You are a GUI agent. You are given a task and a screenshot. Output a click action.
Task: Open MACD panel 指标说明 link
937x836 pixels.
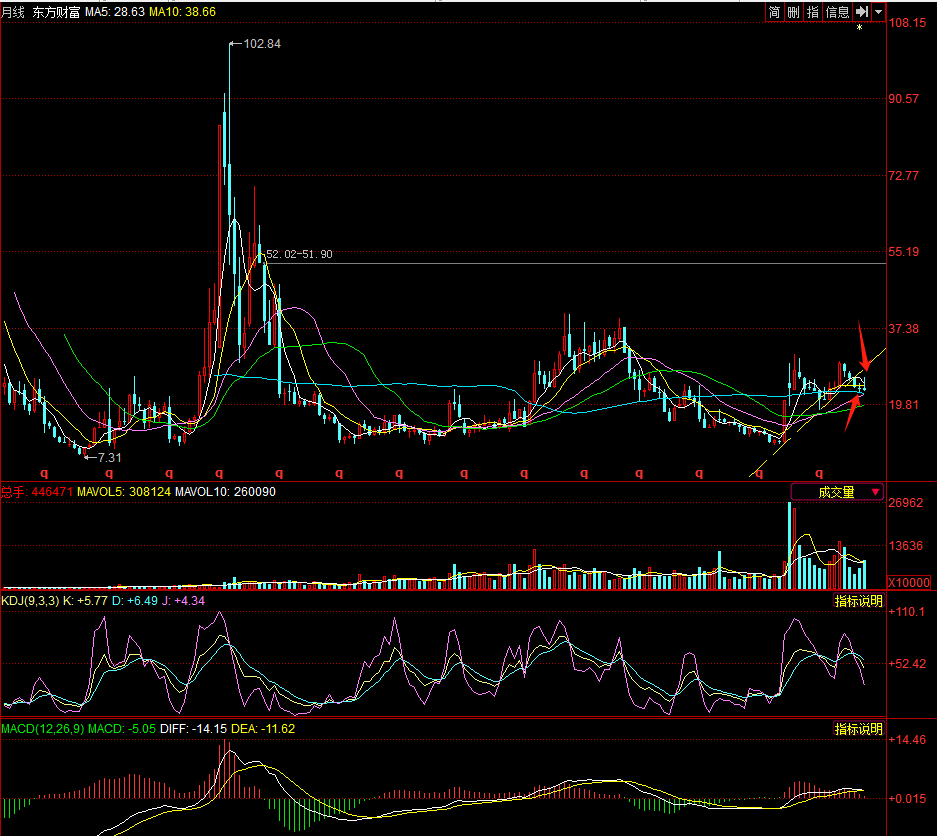[858, 729]
